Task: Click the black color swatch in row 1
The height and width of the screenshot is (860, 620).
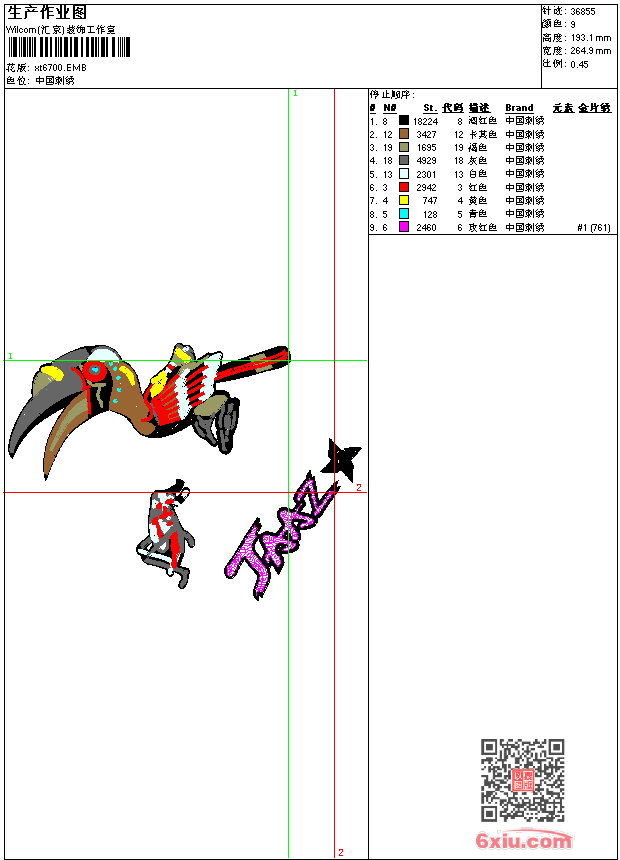Action: (404, 120)
